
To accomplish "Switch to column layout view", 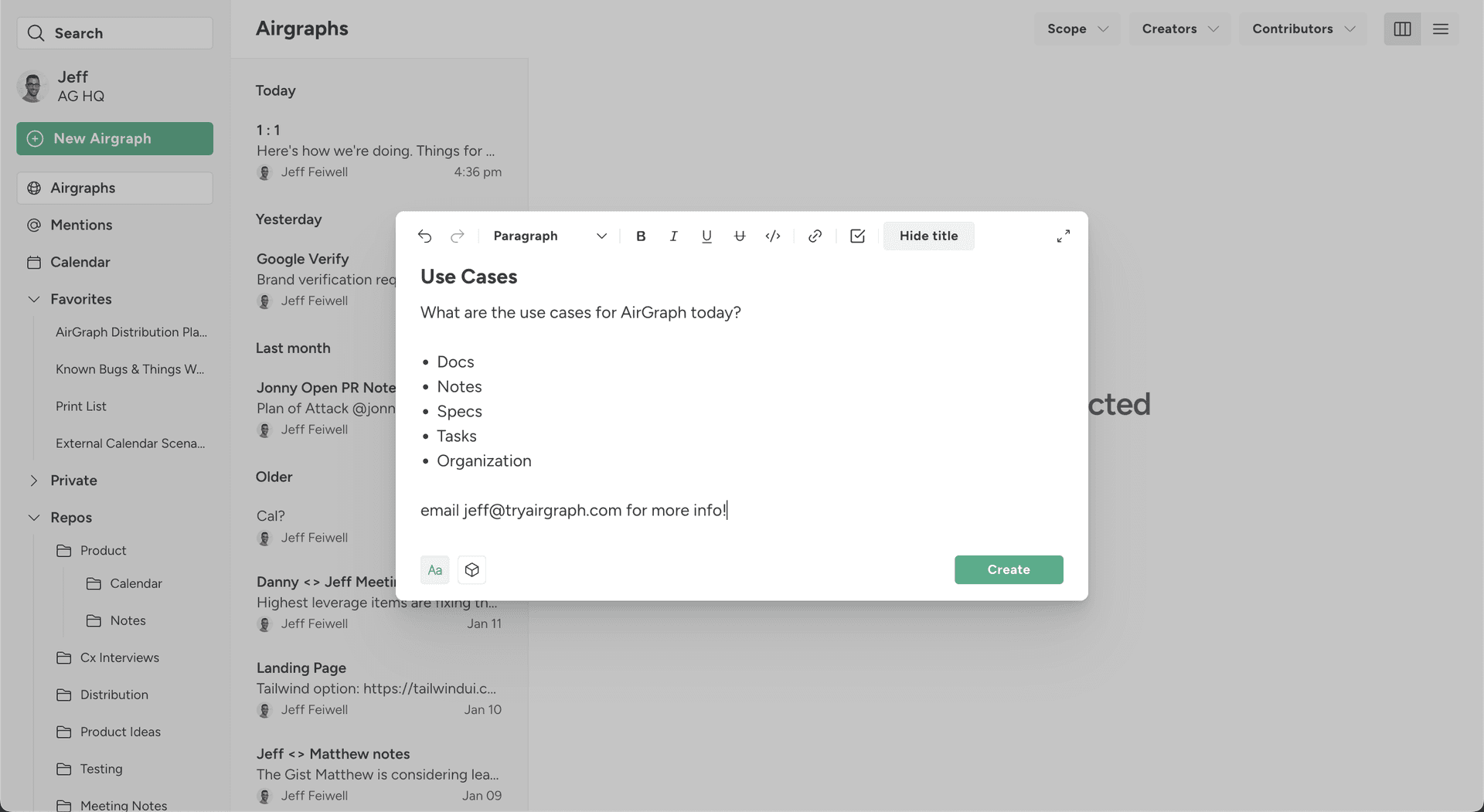I will click(x=1402, y=29).
